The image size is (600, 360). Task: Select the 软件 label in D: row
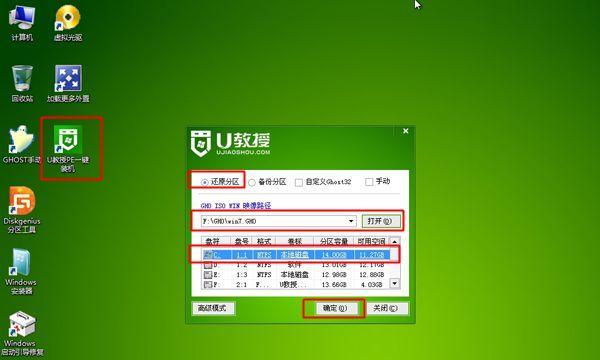(x=295, y=265)
